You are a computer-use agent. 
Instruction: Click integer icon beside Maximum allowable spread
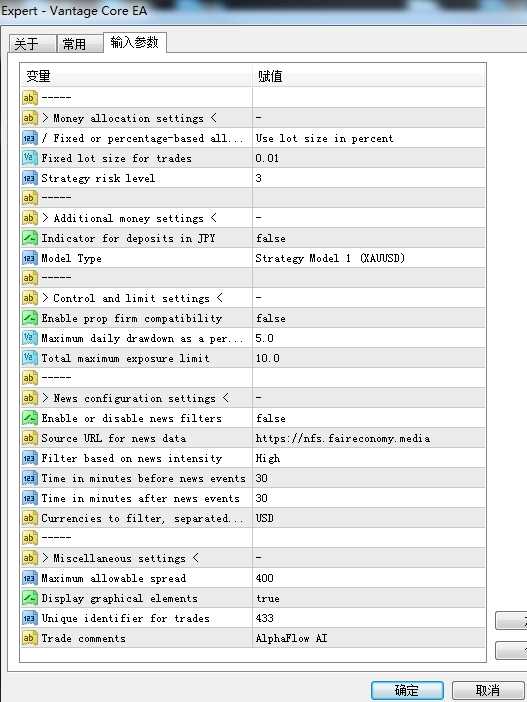30,578
